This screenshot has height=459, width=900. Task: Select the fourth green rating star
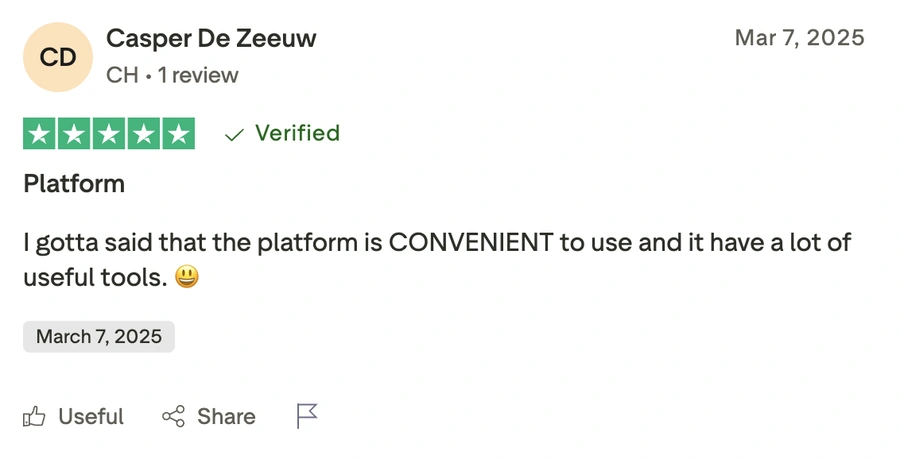coord(144,134)
